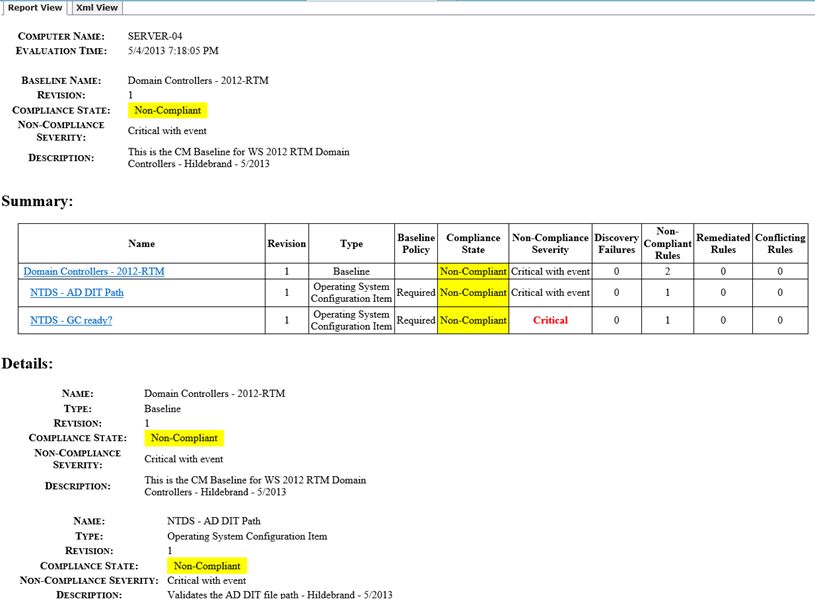Click the top highlighted Non-Compliant compliance state
815x599 pixels.
coord(167,110)
